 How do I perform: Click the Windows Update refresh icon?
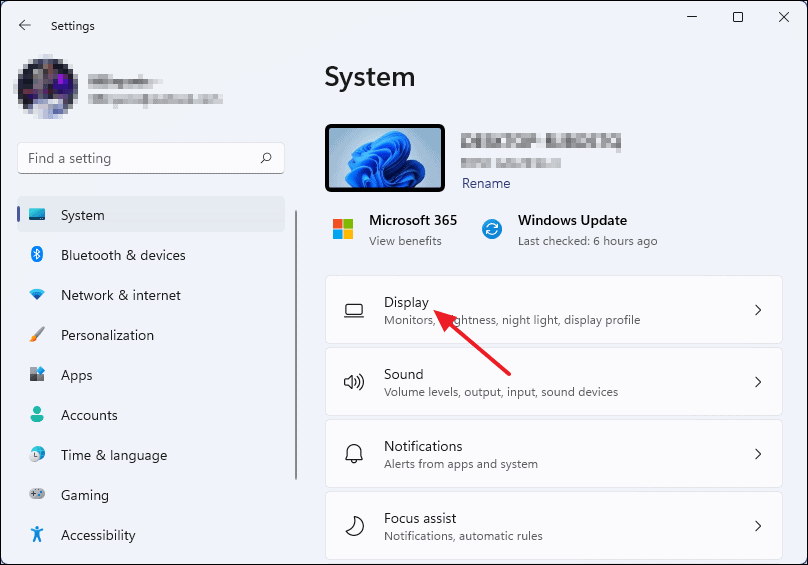coord(492,229)
